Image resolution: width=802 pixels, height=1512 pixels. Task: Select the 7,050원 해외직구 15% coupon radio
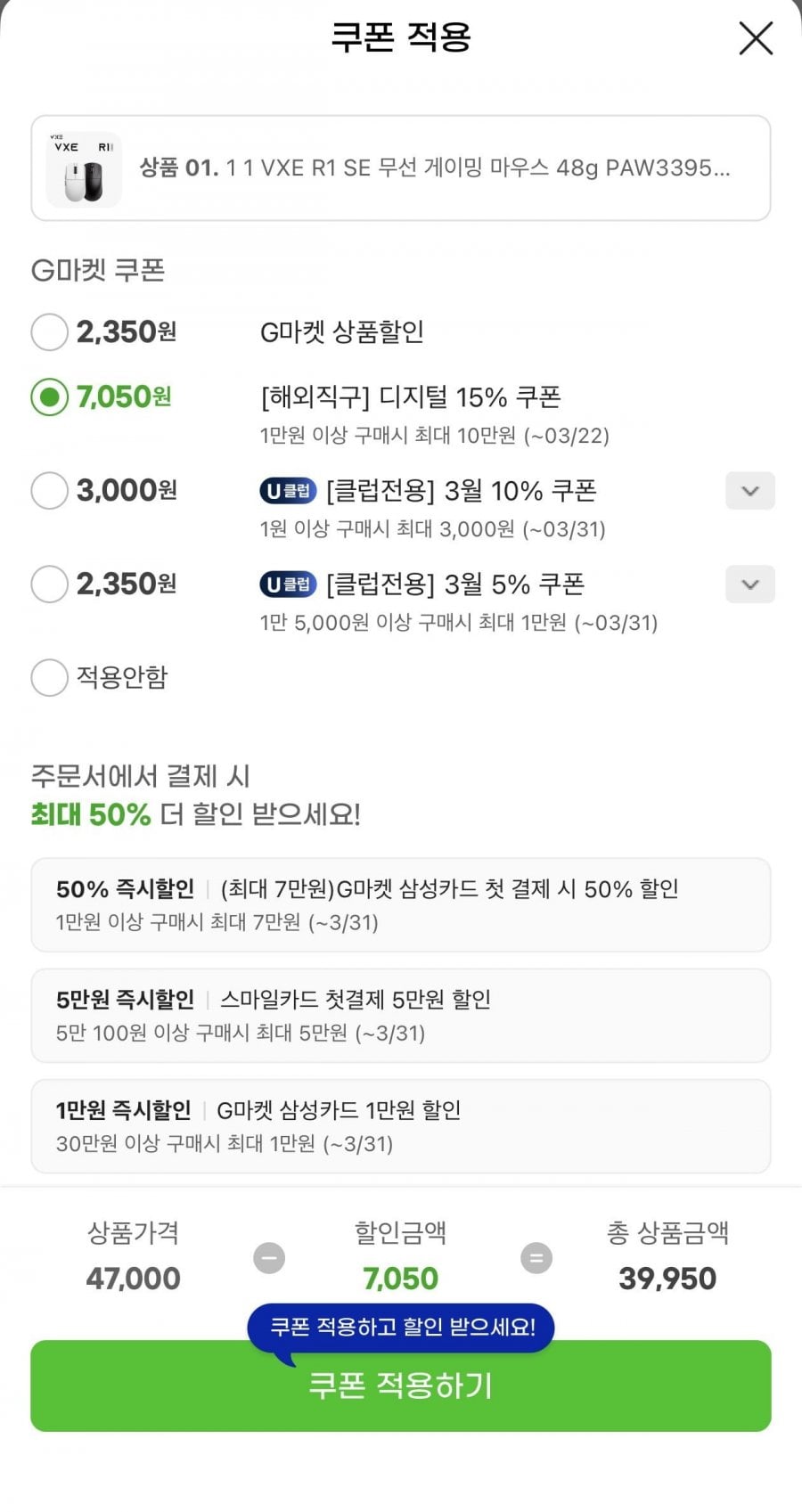[50, 397]
